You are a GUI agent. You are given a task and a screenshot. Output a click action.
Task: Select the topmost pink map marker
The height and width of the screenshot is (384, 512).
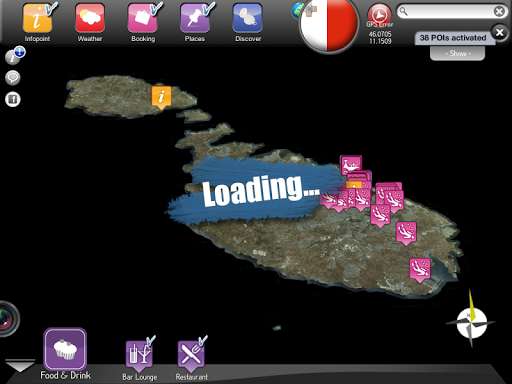(x=351, y=165)
